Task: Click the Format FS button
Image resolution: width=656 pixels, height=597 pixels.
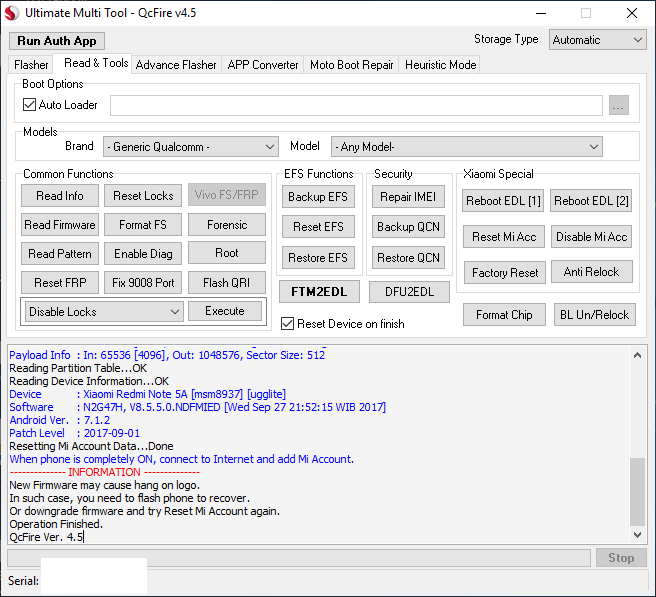Action: 143,225
